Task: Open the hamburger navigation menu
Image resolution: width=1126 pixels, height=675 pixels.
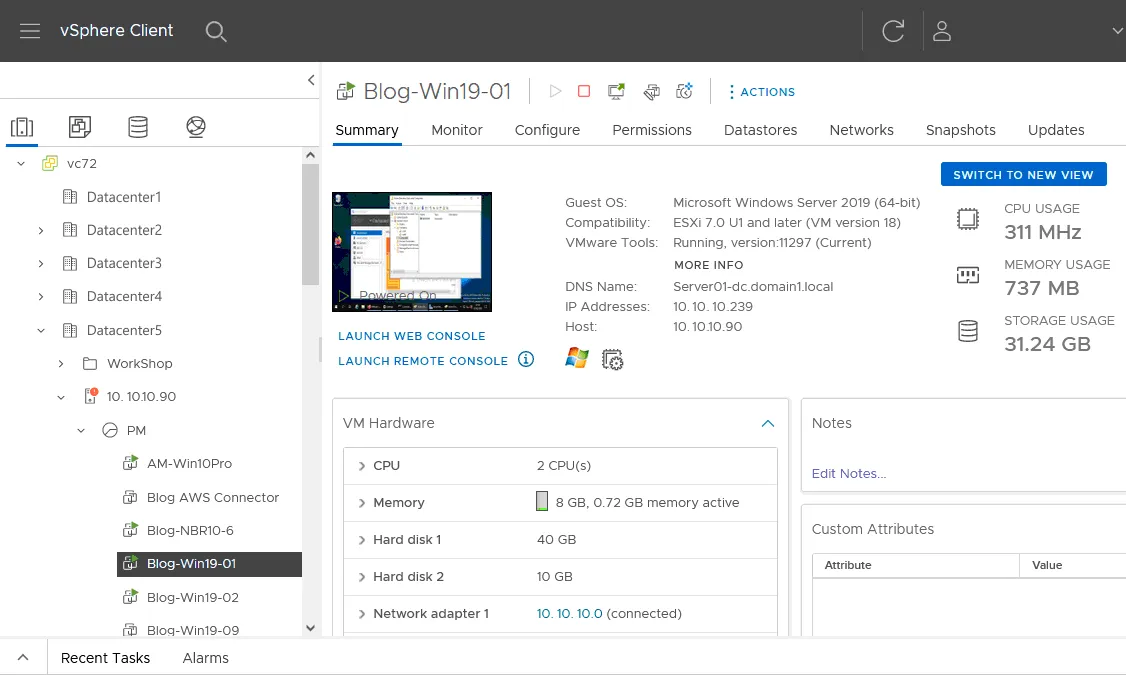Action: 30,31
